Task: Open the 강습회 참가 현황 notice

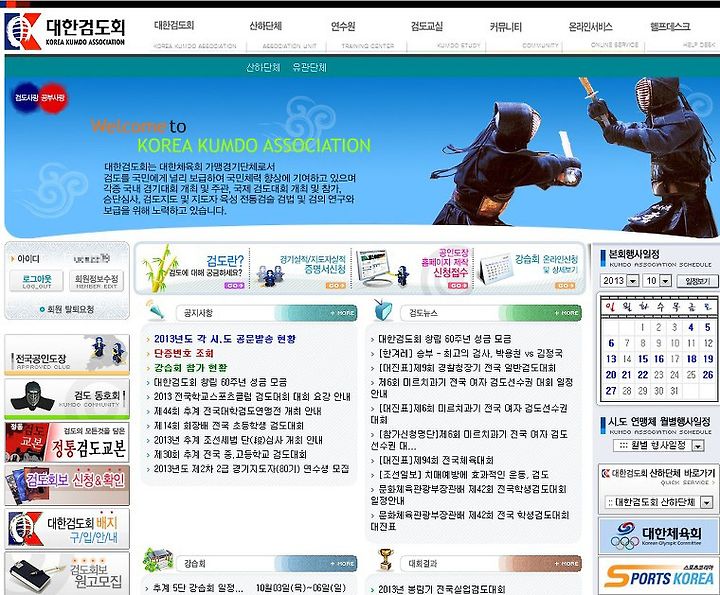Action: pos(191,368)
